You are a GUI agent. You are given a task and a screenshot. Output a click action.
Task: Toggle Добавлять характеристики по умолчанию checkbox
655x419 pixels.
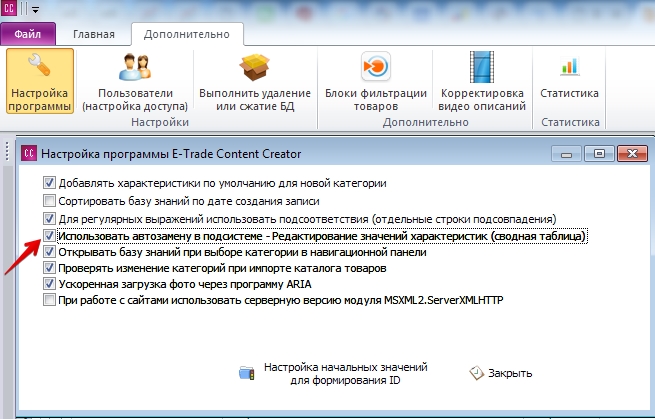[x=49, y=183]
